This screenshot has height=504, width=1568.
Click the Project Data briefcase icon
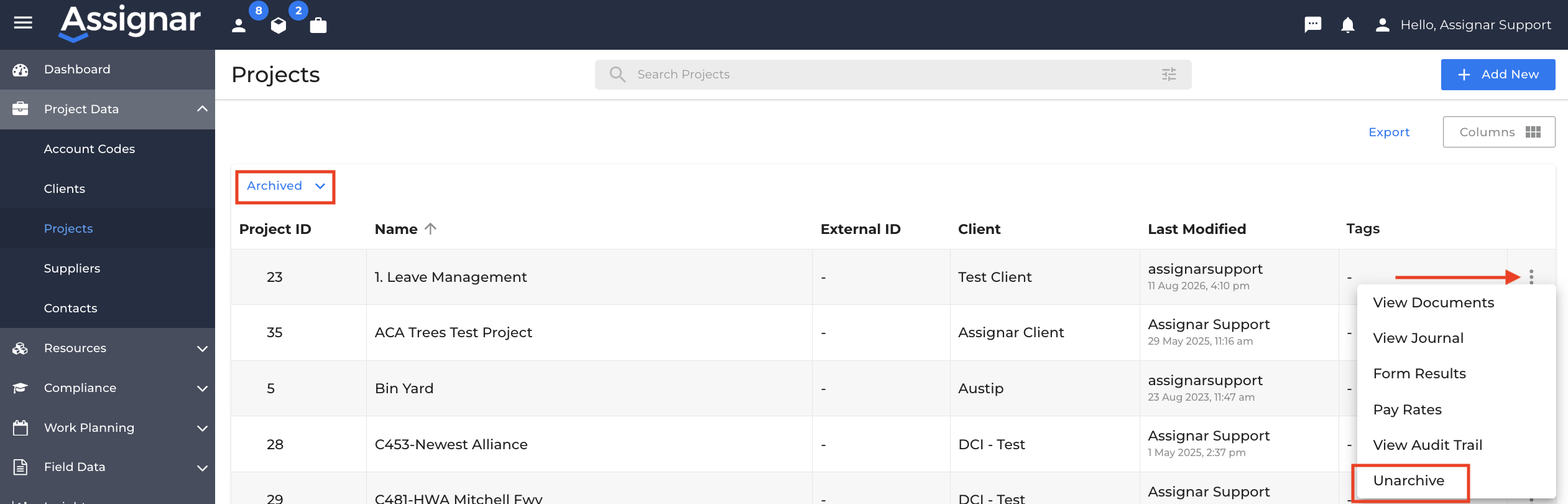pos(21,109)
